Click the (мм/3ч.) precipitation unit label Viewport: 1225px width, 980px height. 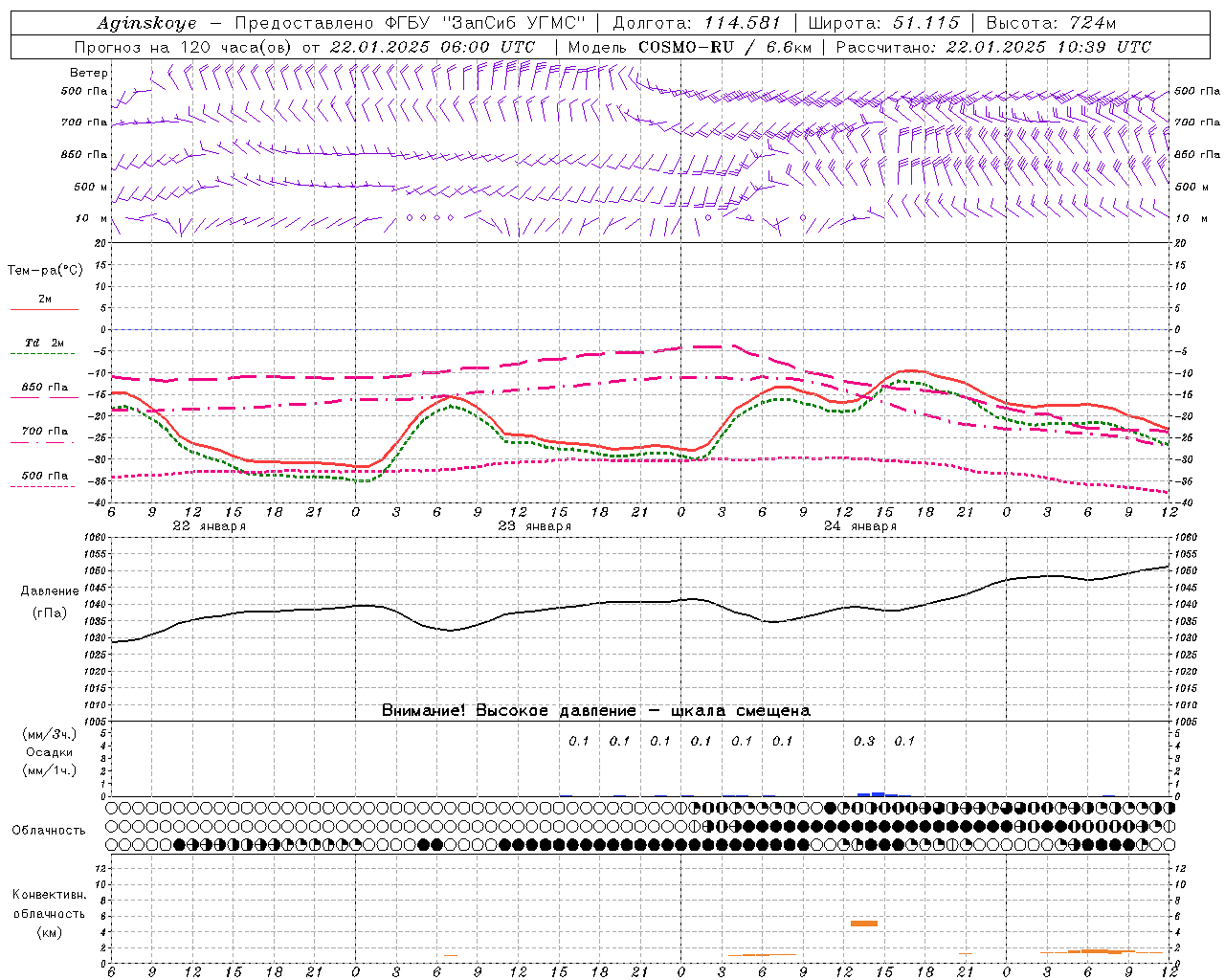(50, 734)
